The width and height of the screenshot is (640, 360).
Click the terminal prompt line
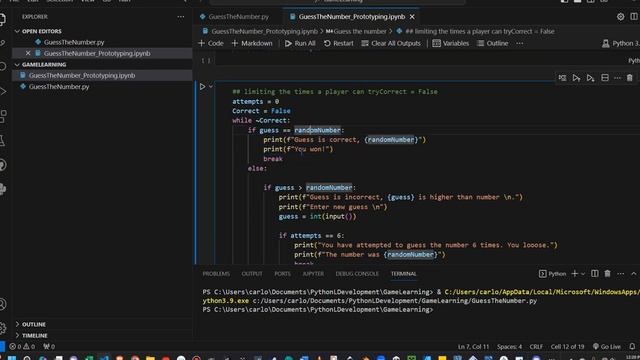point(318,310)
